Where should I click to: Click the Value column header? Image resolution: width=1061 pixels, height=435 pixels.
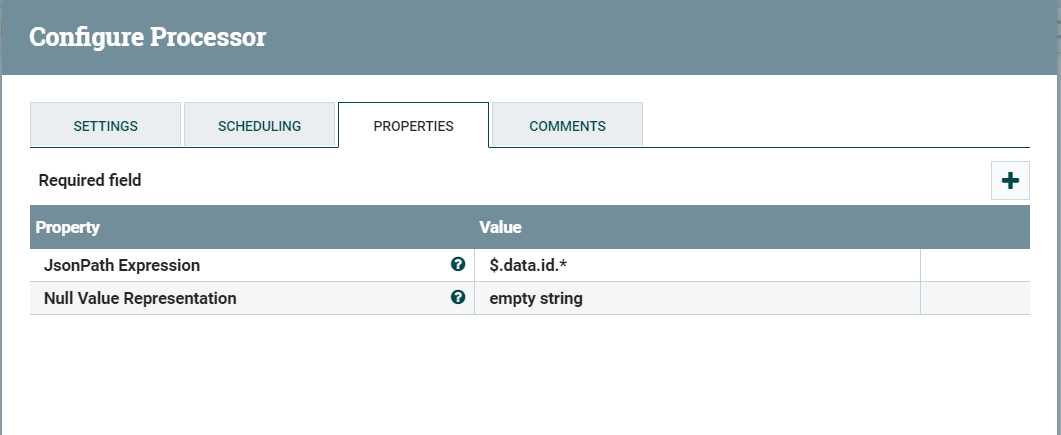[x=501, y=228]
